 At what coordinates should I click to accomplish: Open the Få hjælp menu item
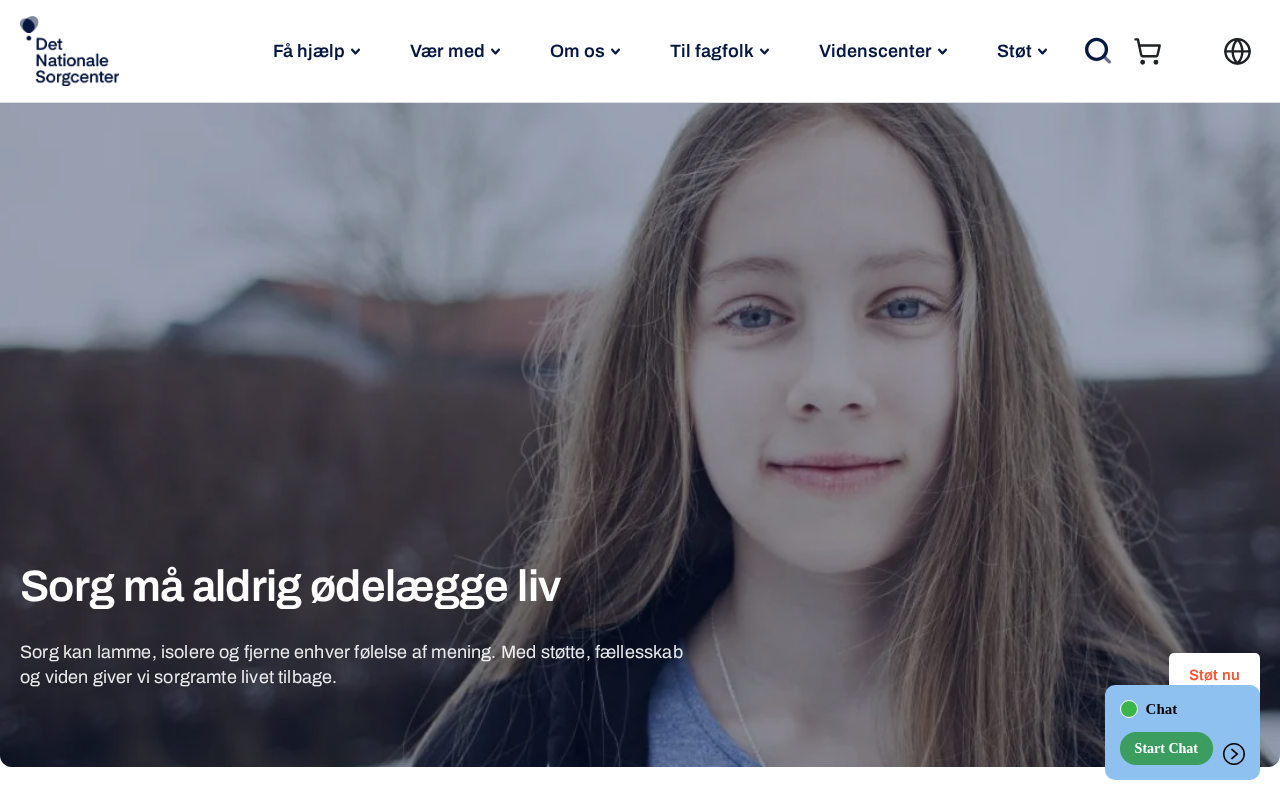[308, 51]
